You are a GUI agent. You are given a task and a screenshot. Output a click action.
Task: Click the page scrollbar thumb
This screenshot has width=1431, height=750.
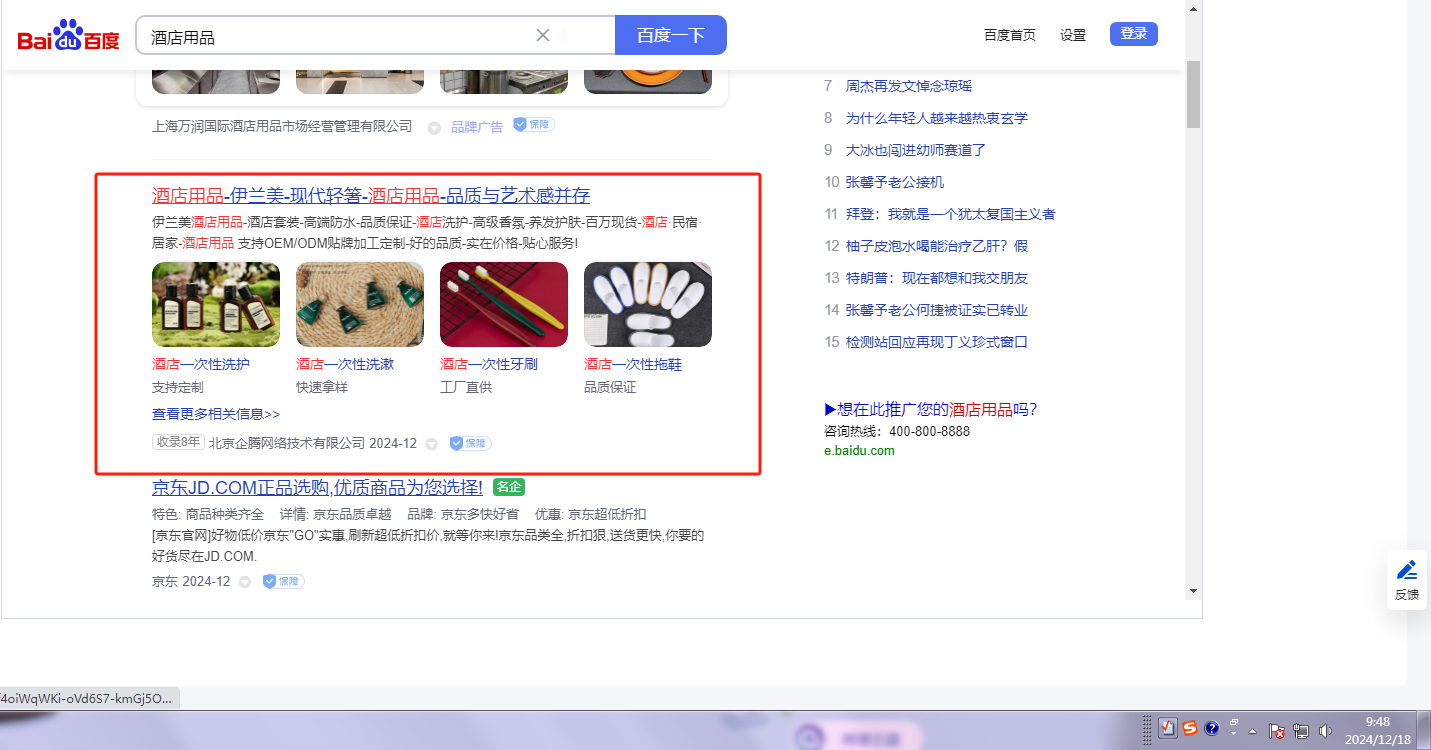click(1193, 94)
